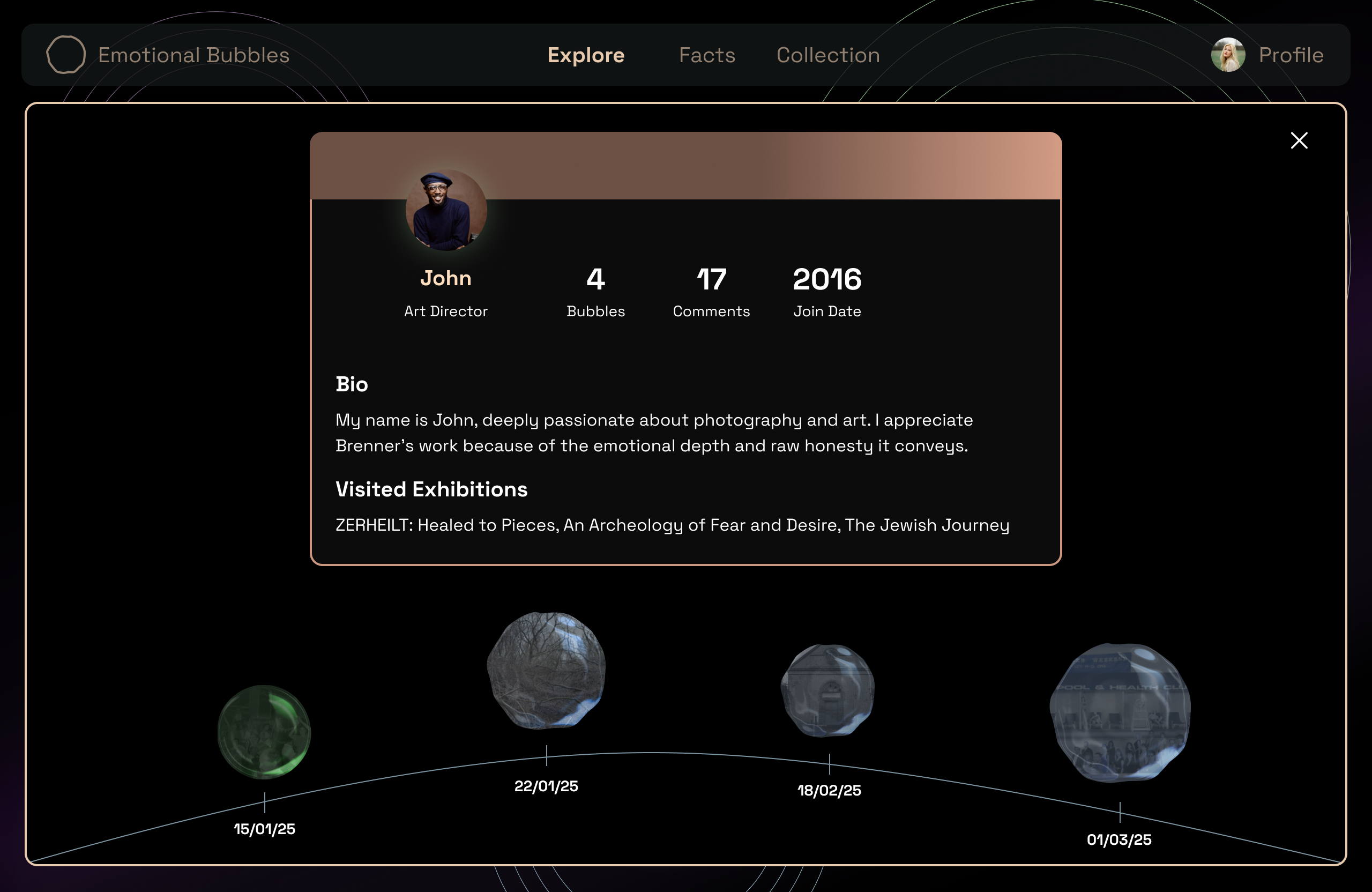Image resolution: width=1372 pixels, height=892 pixels.
Task: Click the user profile avatar photo
Action: pyautogui.click(x=1228, y=55)
